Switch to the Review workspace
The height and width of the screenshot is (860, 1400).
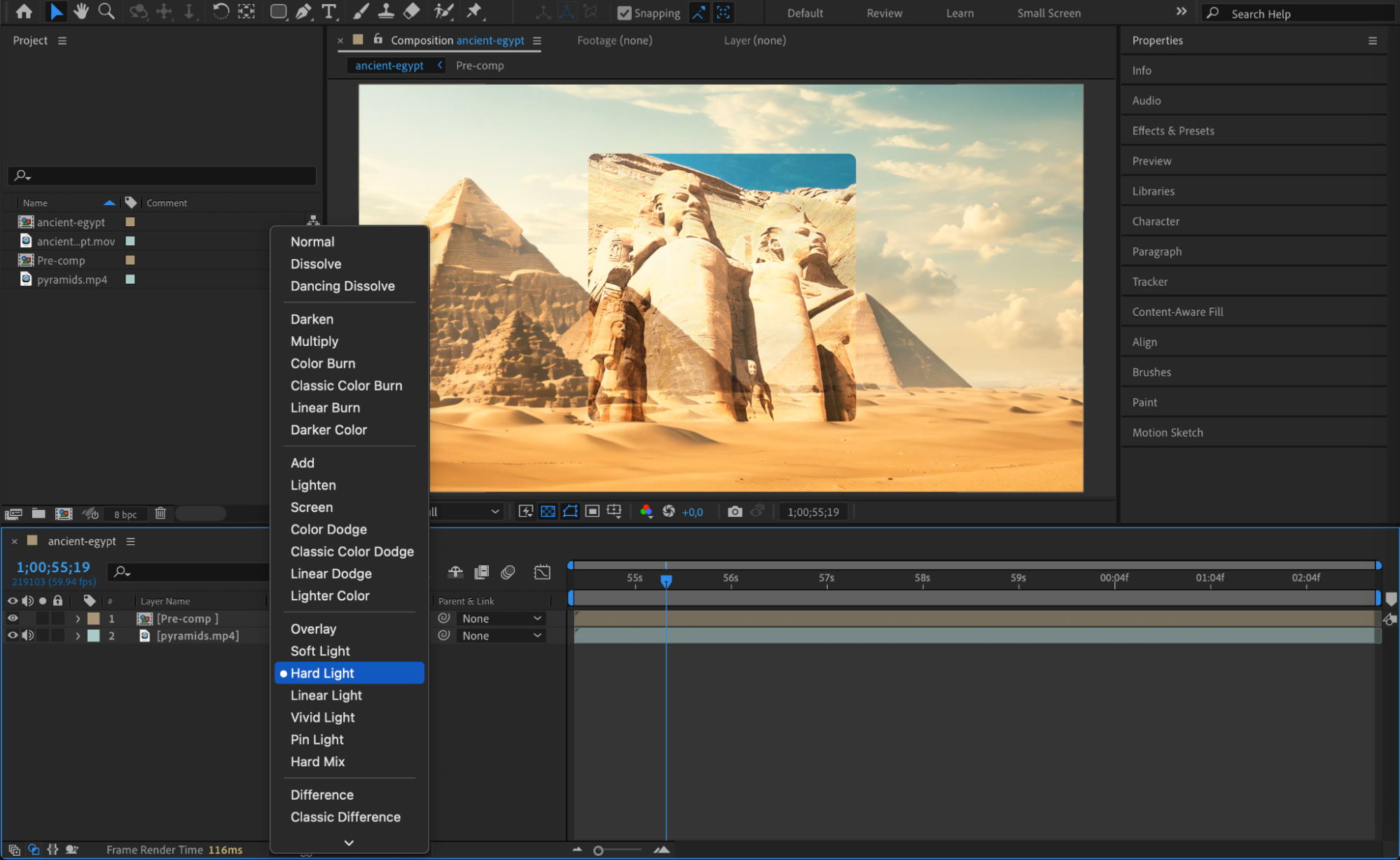pyautogui.click(x=884, y=13)
